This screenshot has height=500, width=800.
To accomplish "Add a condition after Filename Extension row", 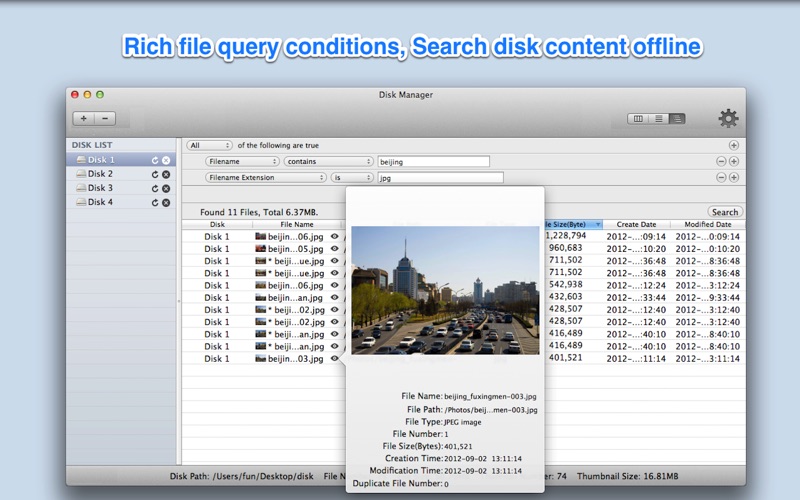I will point(734,177).
